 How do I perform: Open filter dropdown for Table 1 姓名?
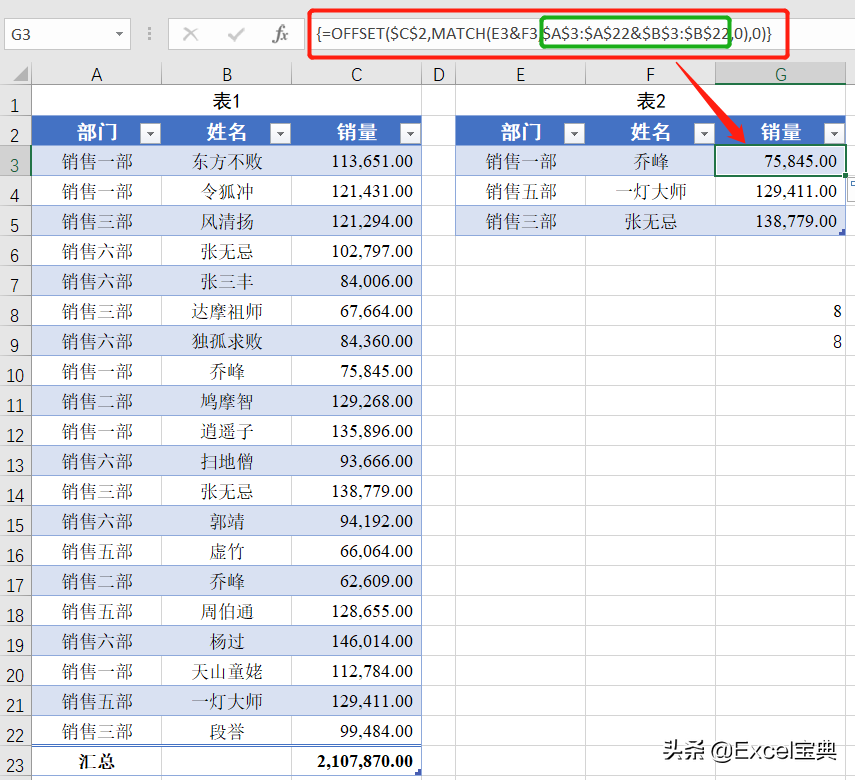[x=280, y=133]
